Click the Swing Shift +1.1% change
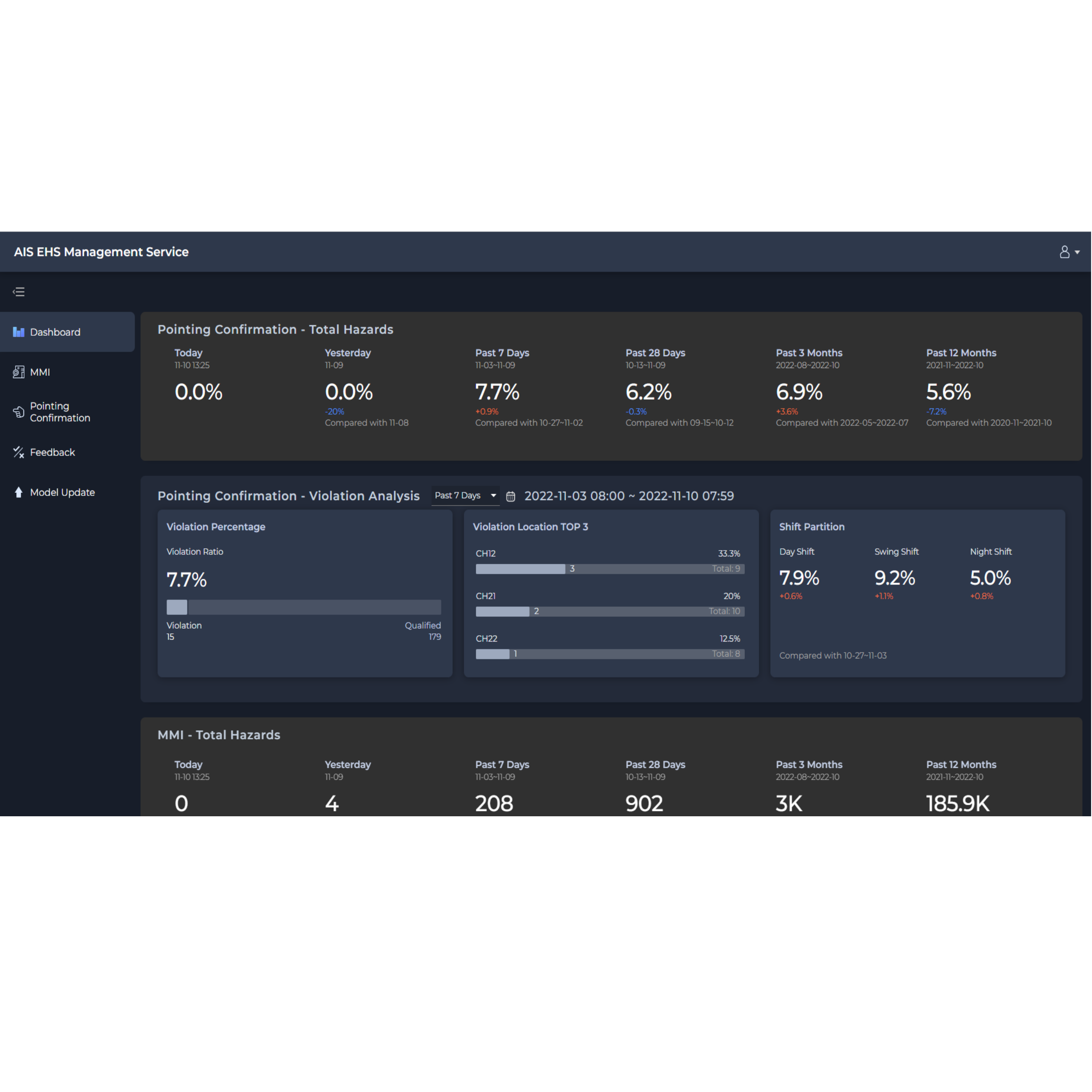The width and height of the screenshot is (1092, 1092). pyautogui.click(x=884, y=597)
